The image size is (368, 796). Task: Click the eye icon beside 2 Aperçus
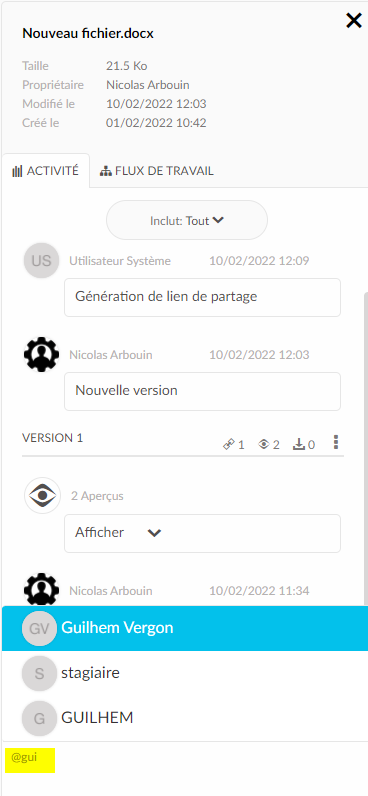43,495
